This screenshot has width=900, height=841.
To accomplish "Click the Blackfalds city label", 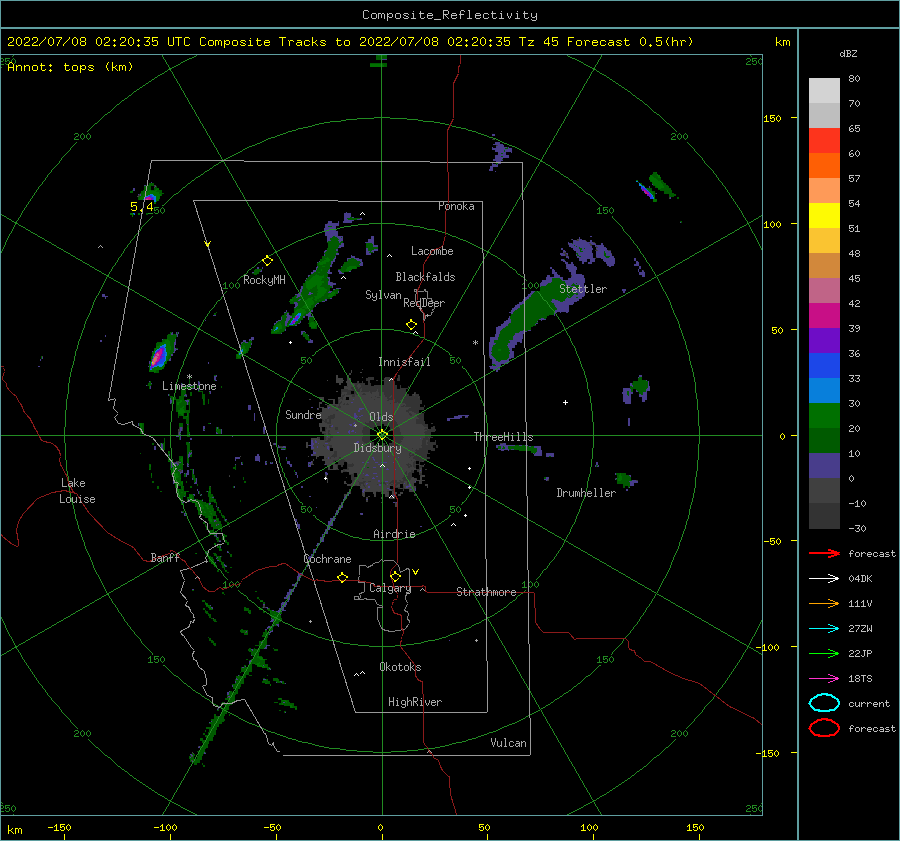I will coord(425,277).
